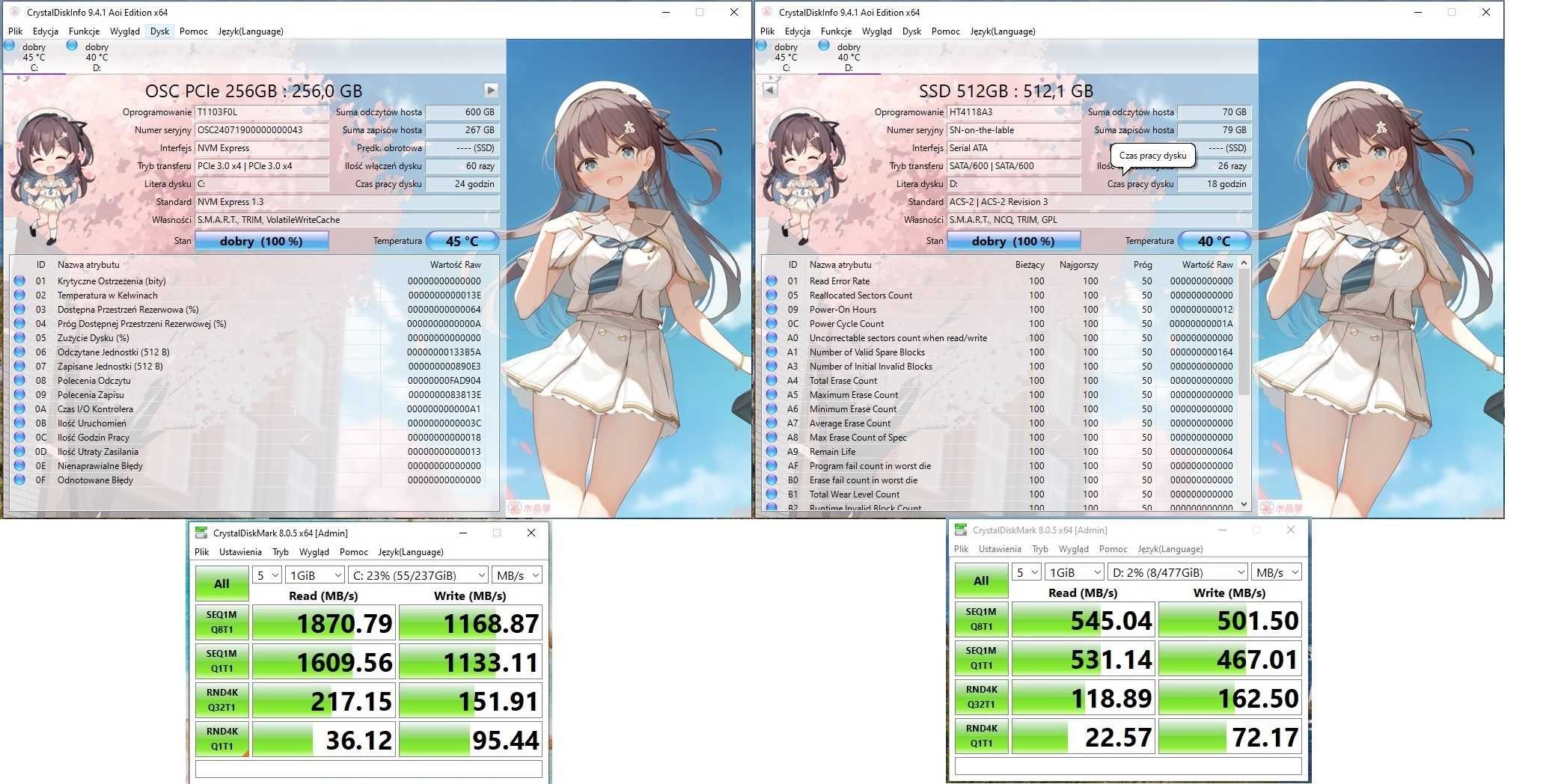This screenshot has width=1552, height=784.
Task: Run SEQ1M Q8T1 test in left CrystalDiskMark
Action: [x=222, y=622]
